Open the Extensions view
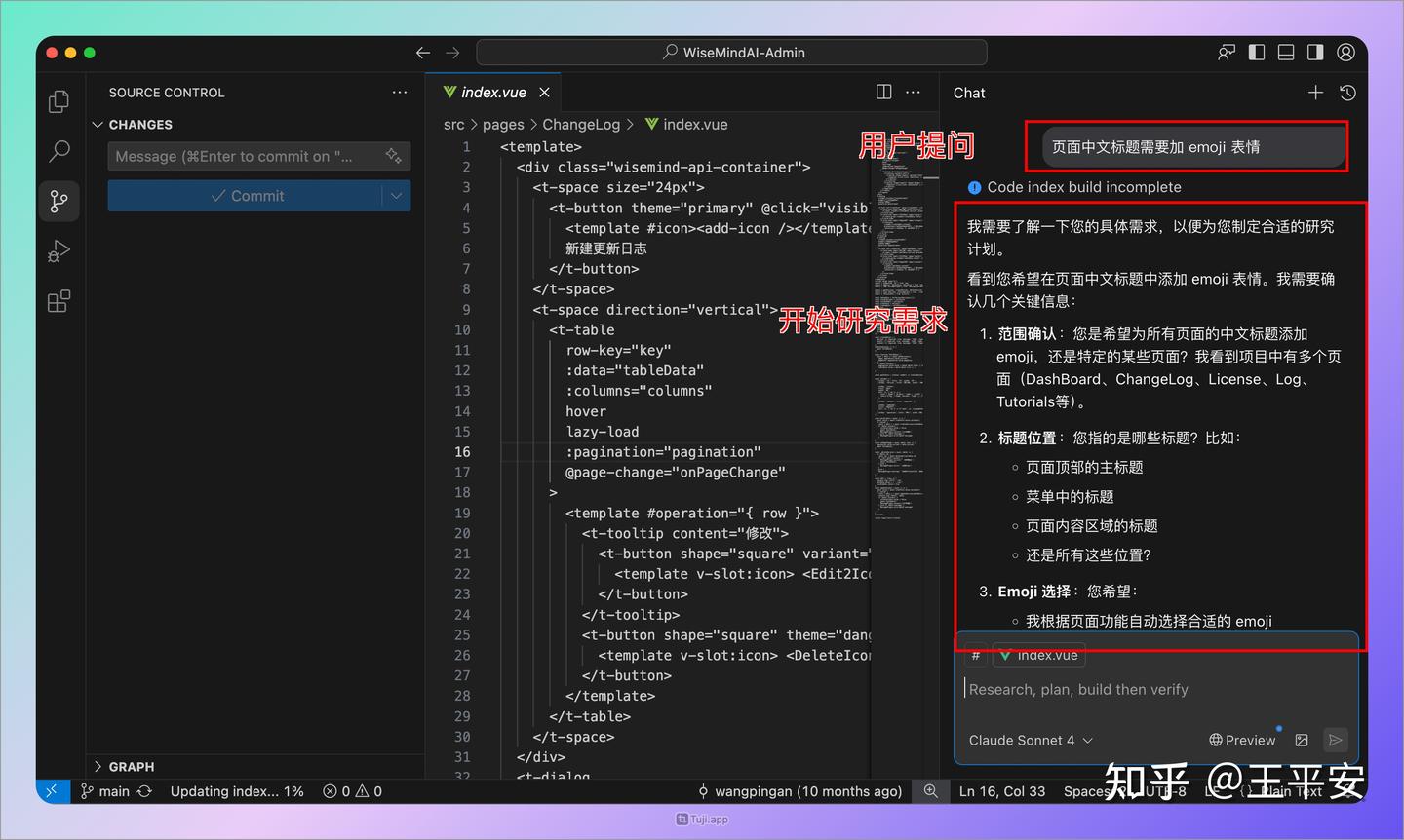 tap(58, 300)
